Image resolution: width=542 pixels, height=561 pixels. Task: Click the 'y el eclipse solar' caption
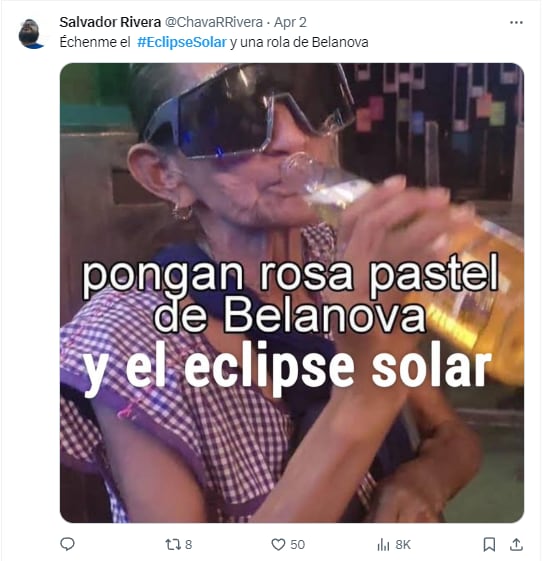pos(287,367)
